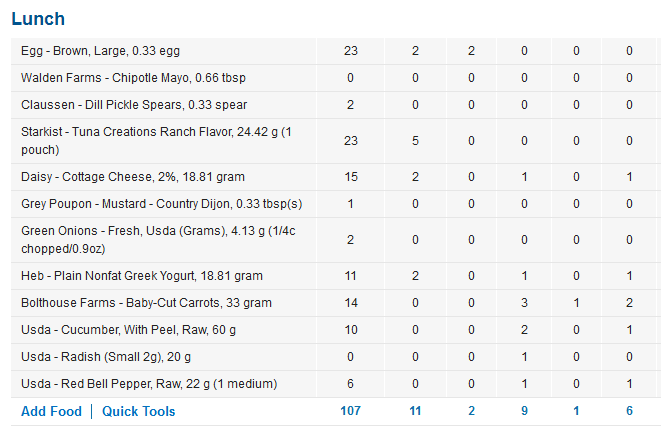661x428 pixels.
Task: Click Grey Poupon Country Dijon entry
Action: 161,204
